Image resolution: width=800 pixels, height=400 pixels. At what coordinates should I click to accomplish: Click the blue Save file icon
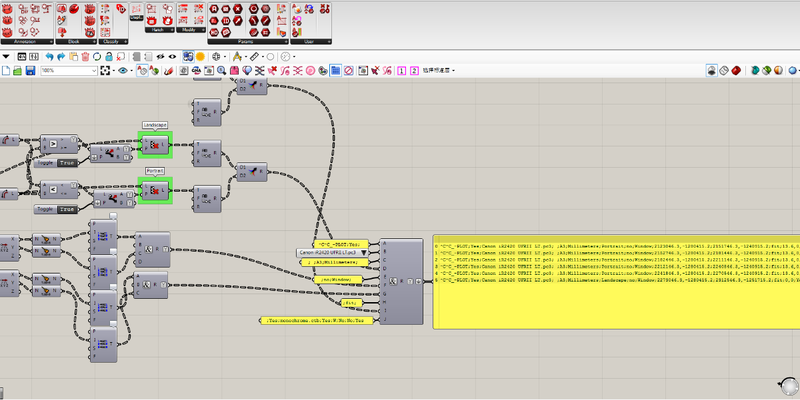click(31, 72)
